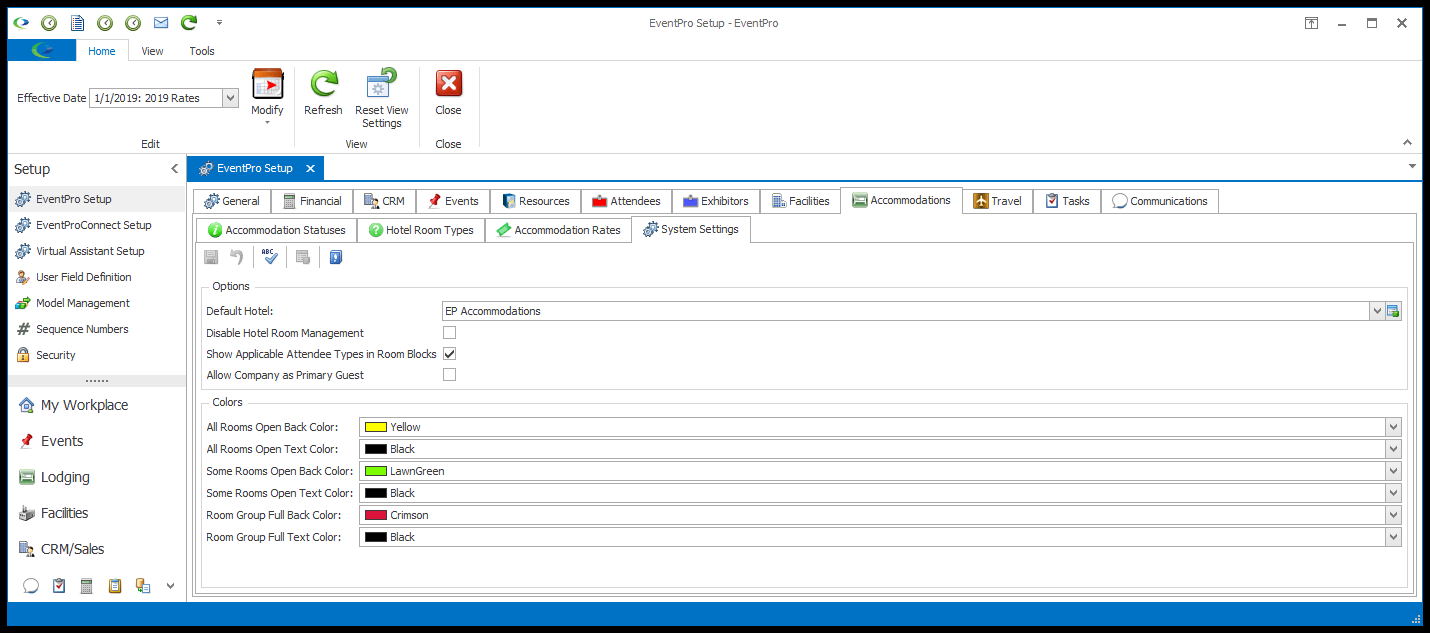Click into the Default Hotel field
The height and width of the screenshot is (633, 1430).
pos(906,311)
